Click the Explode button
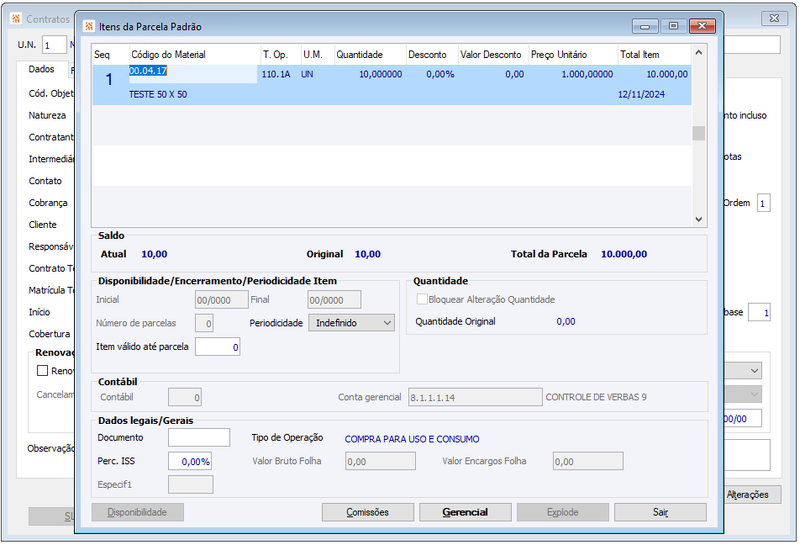Screen dimensions: 800x545 pyautogui.click(x=563, y=512)
